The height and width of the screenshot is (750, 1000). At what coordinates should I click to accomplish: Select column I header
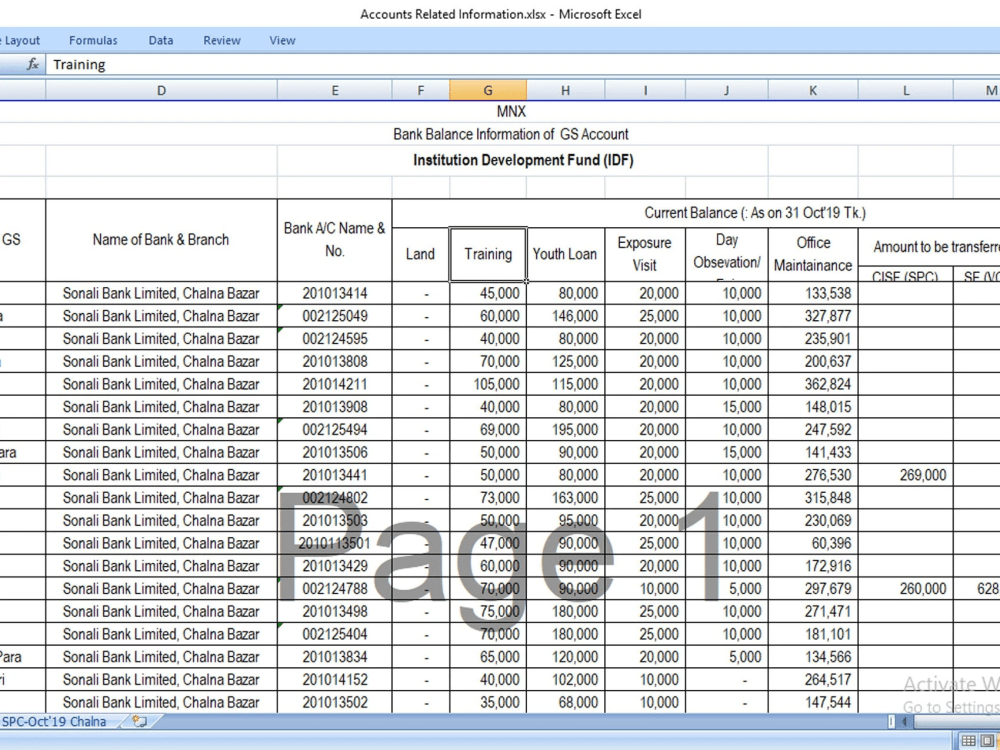[x=645, y=91]
